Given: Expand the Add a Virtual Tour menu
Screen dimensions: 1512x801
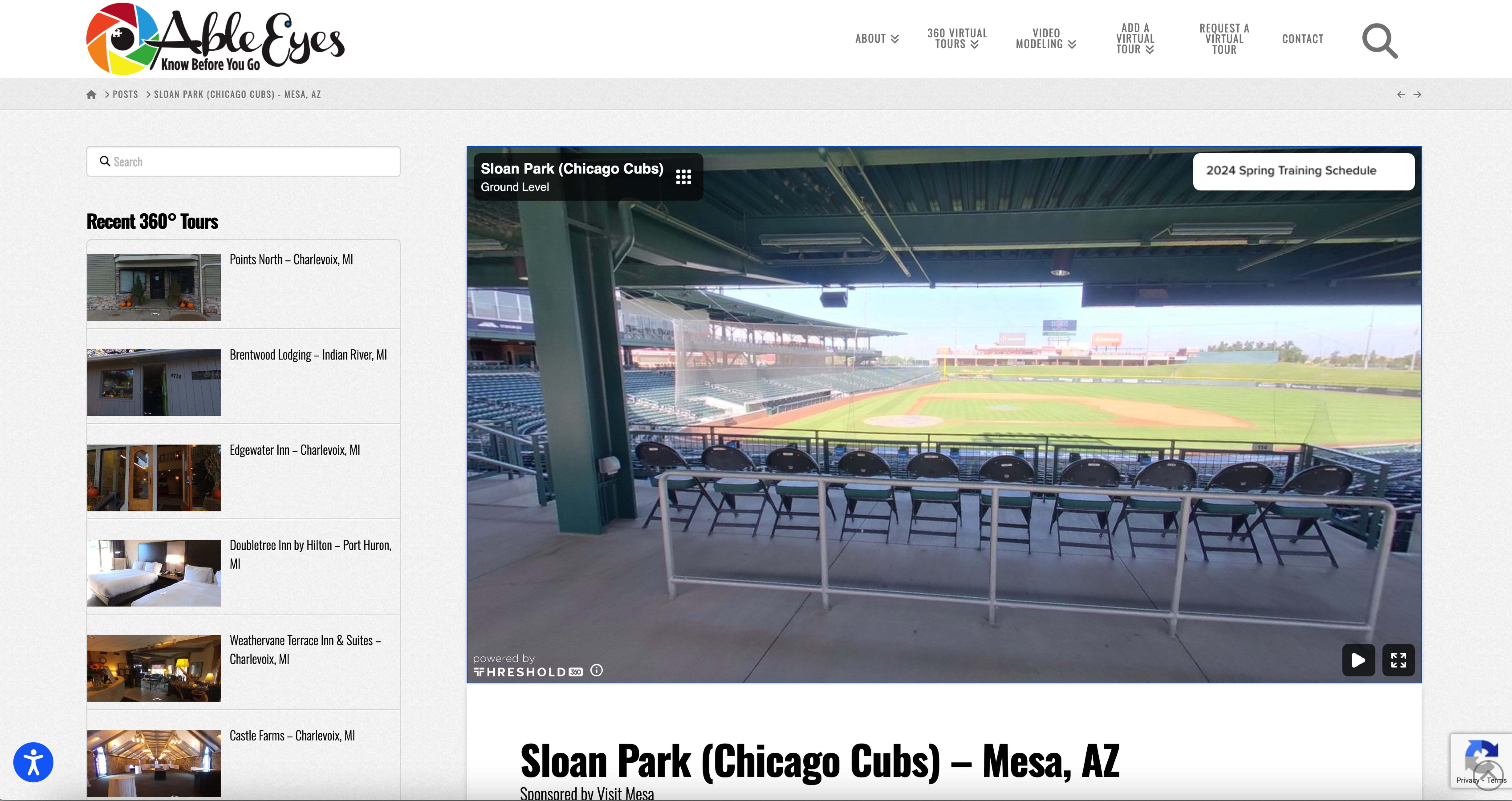Looking at the screenshot, I should click(1135, 39).
